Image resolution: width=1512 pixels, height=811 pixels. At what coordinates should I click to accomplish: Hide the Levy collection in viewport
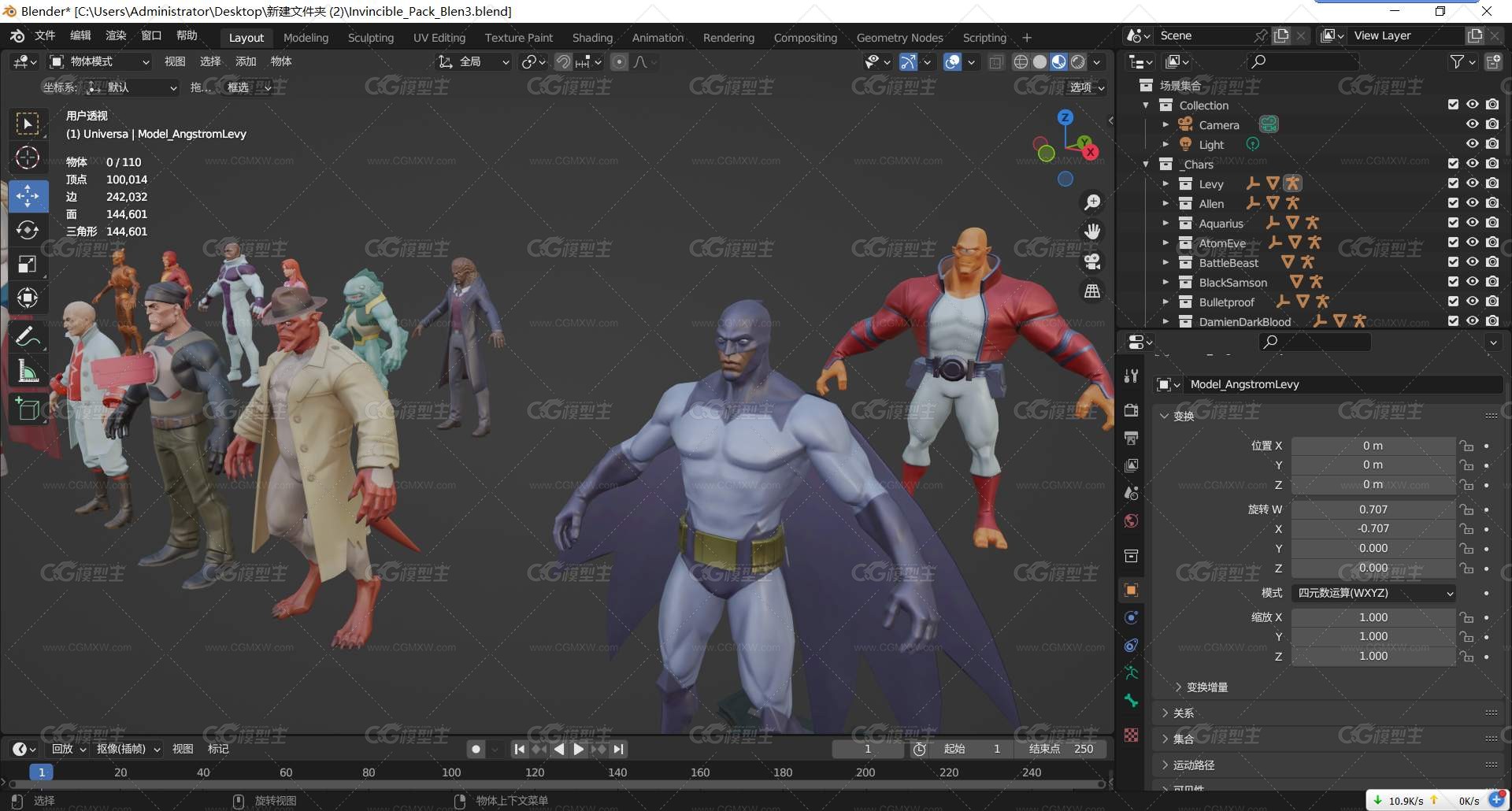tap(1473, 183)
